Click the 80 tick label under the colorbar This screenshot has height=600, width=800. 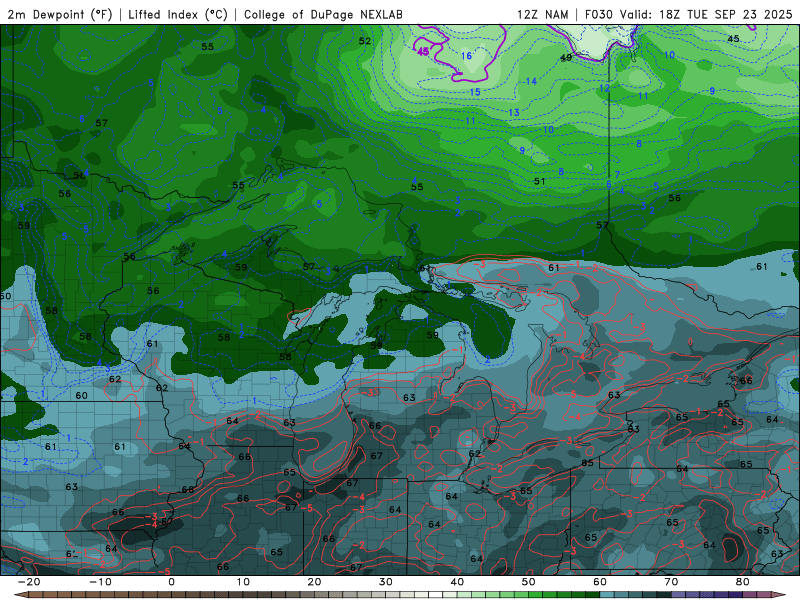[x=743, y=582]
